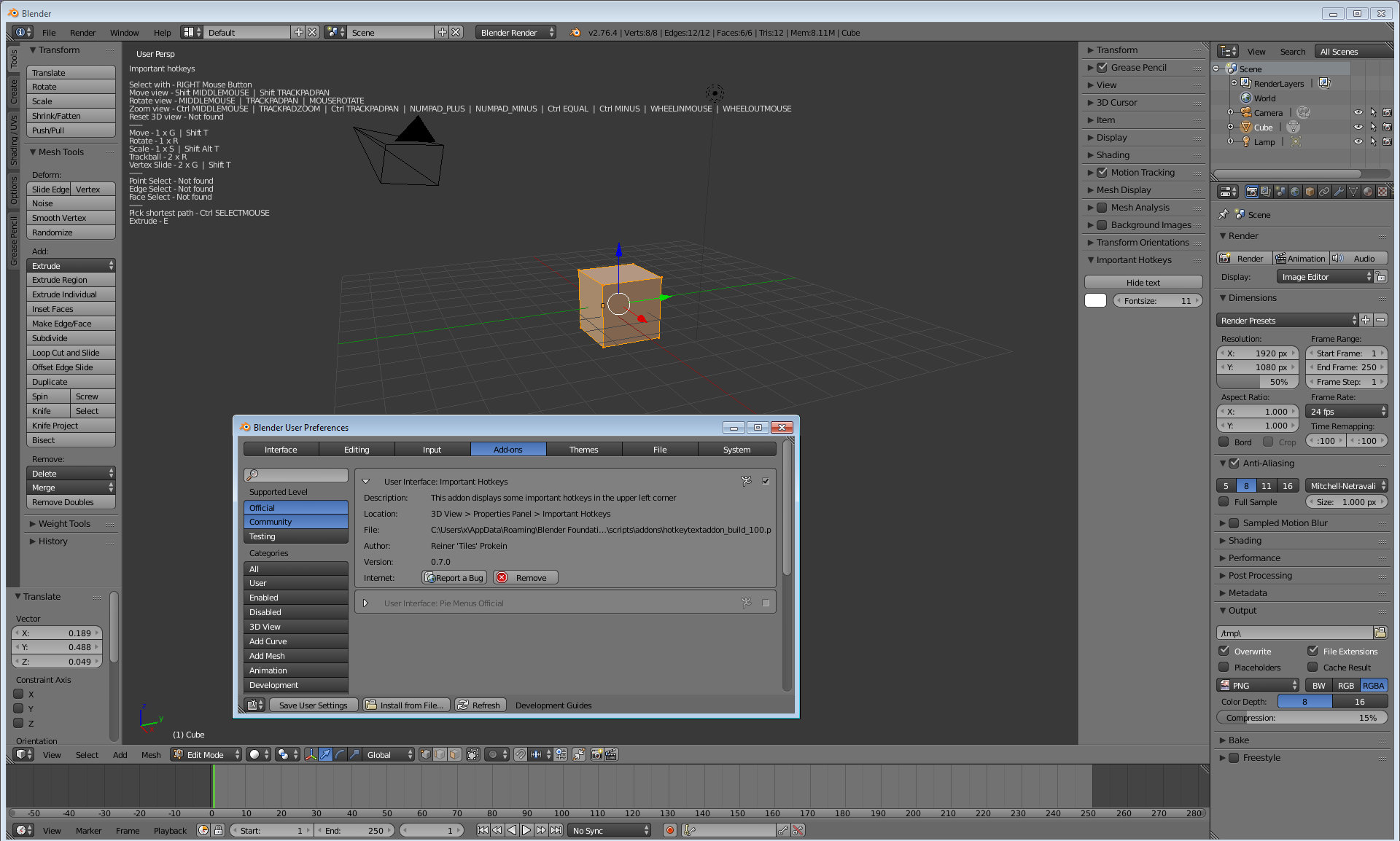Click the Subdivide button
The image size is (1400, 841).
[71, 338]
